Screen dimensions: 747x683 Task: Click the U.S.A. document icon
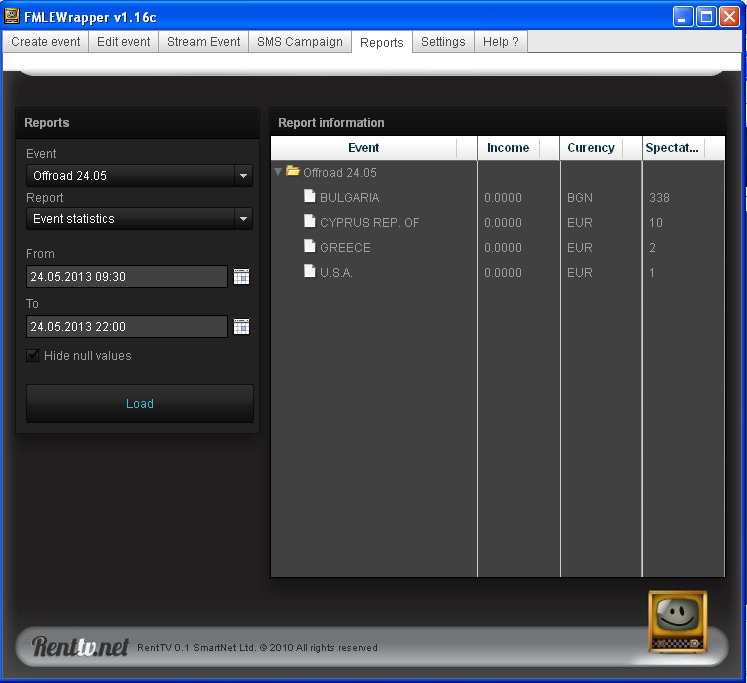310,271
